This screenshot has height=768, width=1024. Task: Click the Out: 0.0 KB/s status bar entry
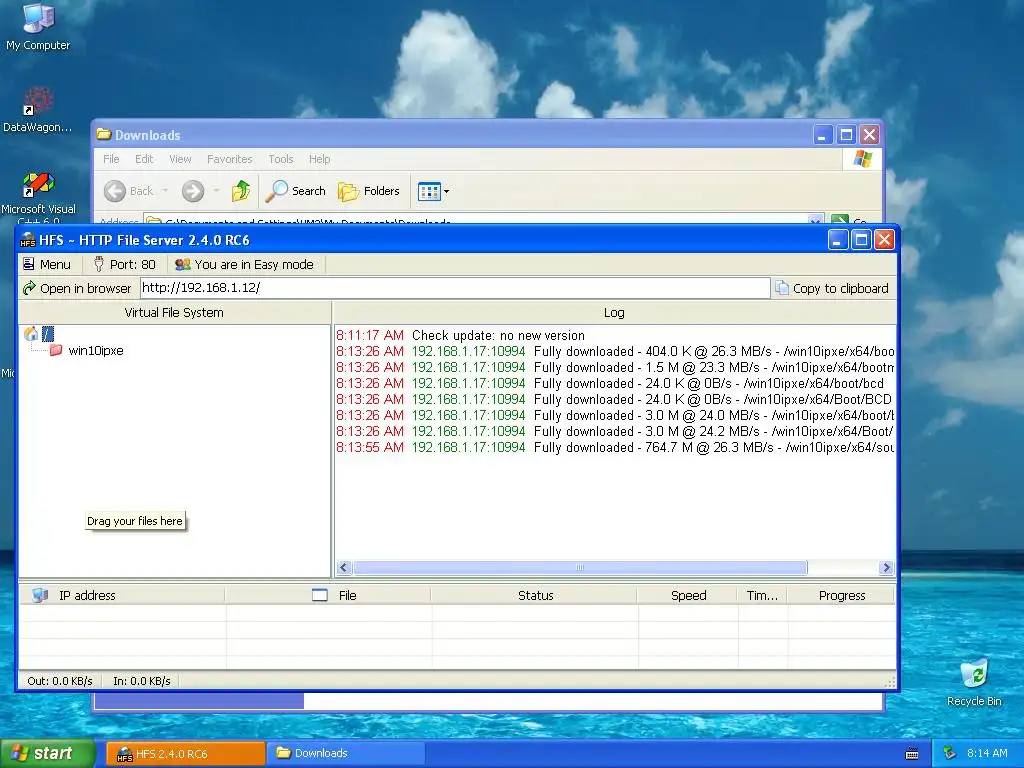click(x=59, y=680)
